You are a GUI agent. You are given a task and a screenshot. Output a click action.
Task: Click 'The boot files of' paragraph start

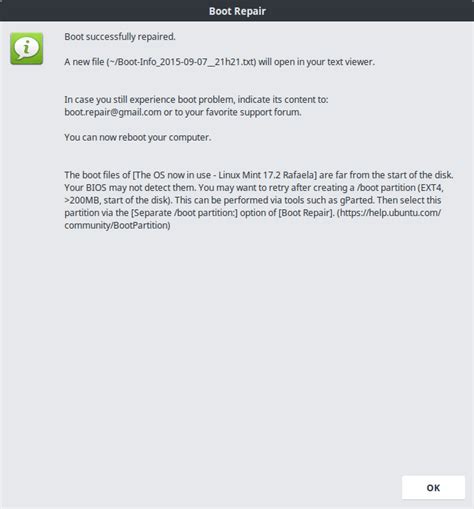tap(97, 175)
